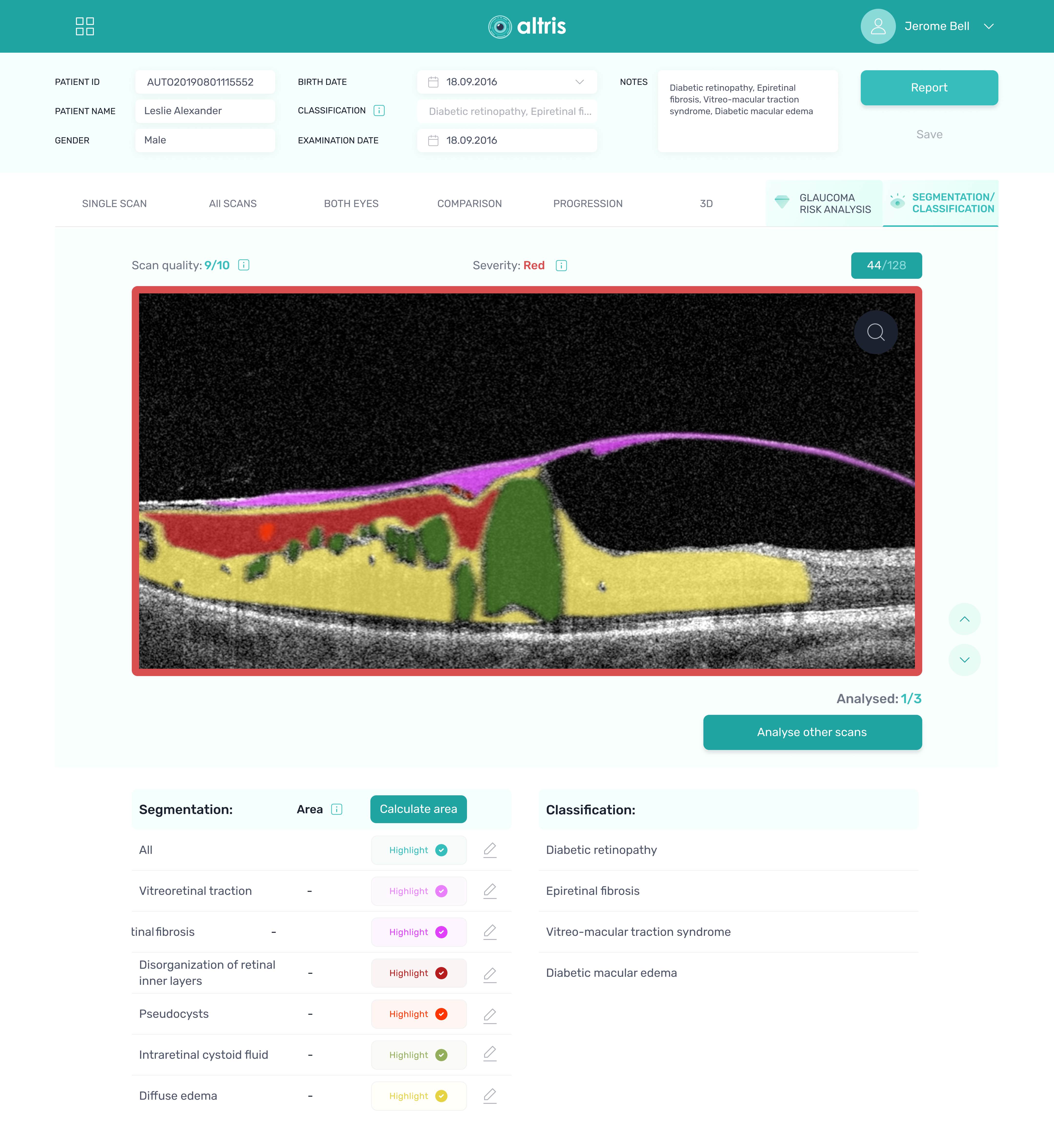Click the Report button
1054x1148 pixels.
tap(929, 88)
